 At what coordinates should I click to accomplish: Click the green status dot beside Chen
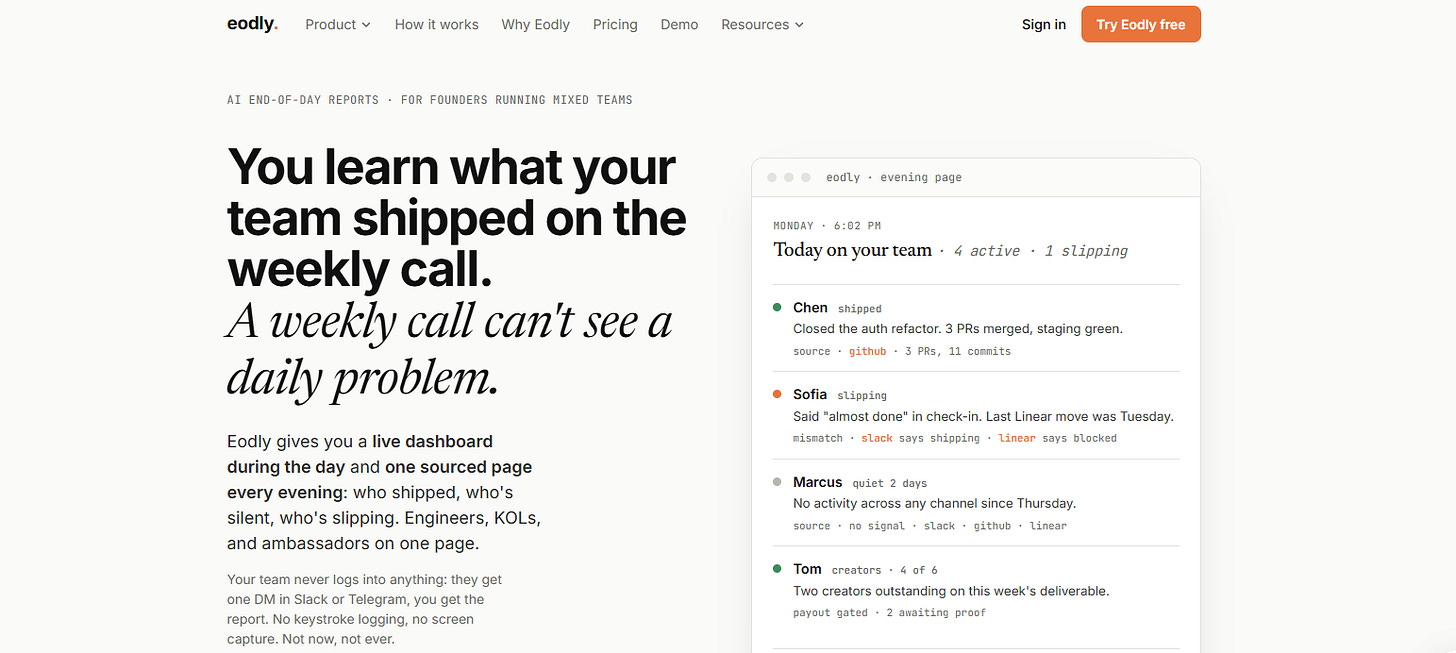[x=777, y=307]
